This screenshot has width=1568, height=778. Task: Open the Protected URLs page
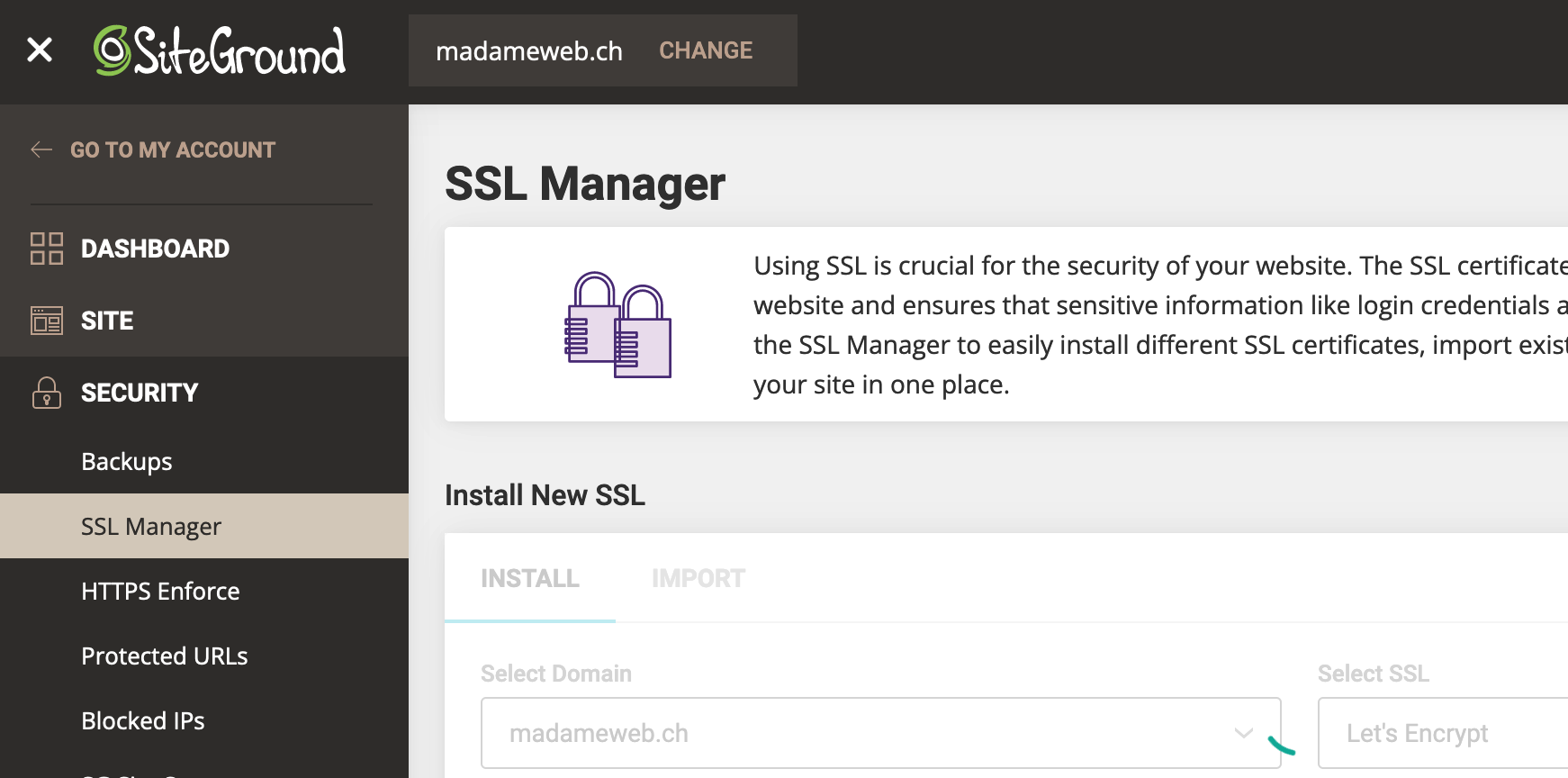click(165, 656)
